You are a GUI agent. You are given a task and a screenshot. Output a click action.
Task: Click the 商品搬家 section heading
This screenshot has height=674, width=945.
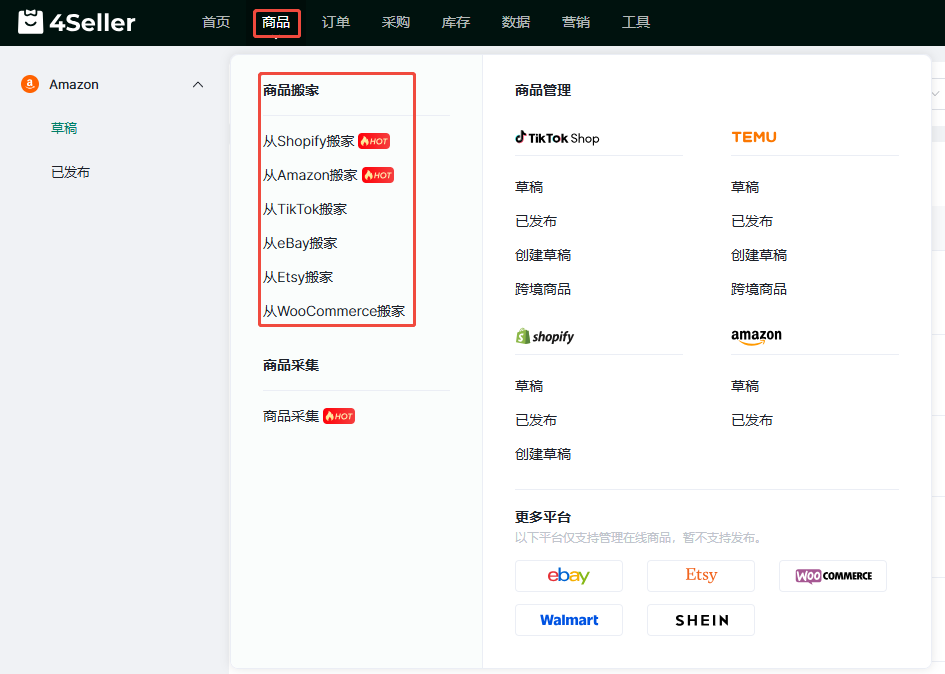coord(291,90)
